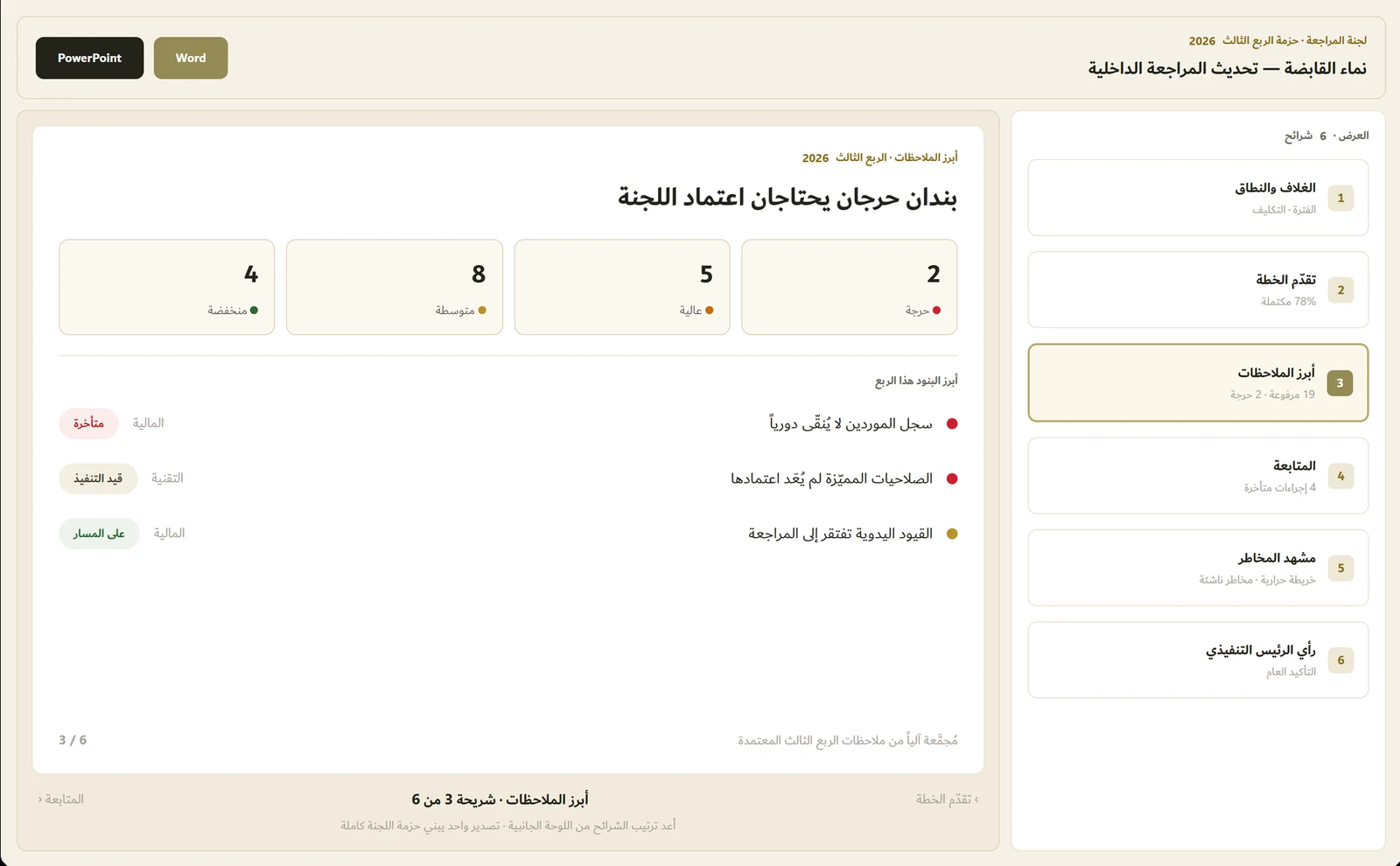Click the medium severity card showing 8
Screen dimensions: 1400x866
(395, 287)
